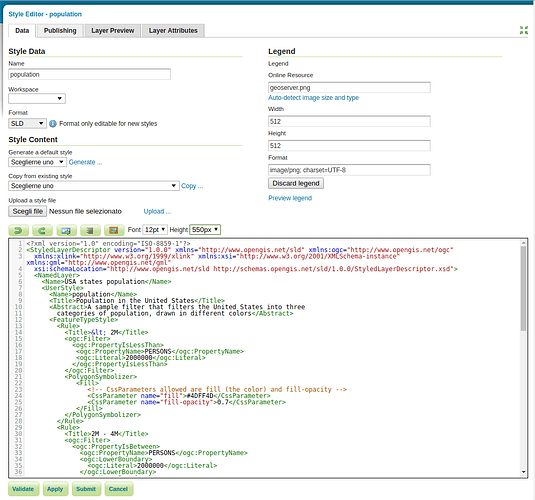This screenshot has height=500, width=535.
Task: Click the go-to-line icon in editor toolbar
Action: point(66,230)
